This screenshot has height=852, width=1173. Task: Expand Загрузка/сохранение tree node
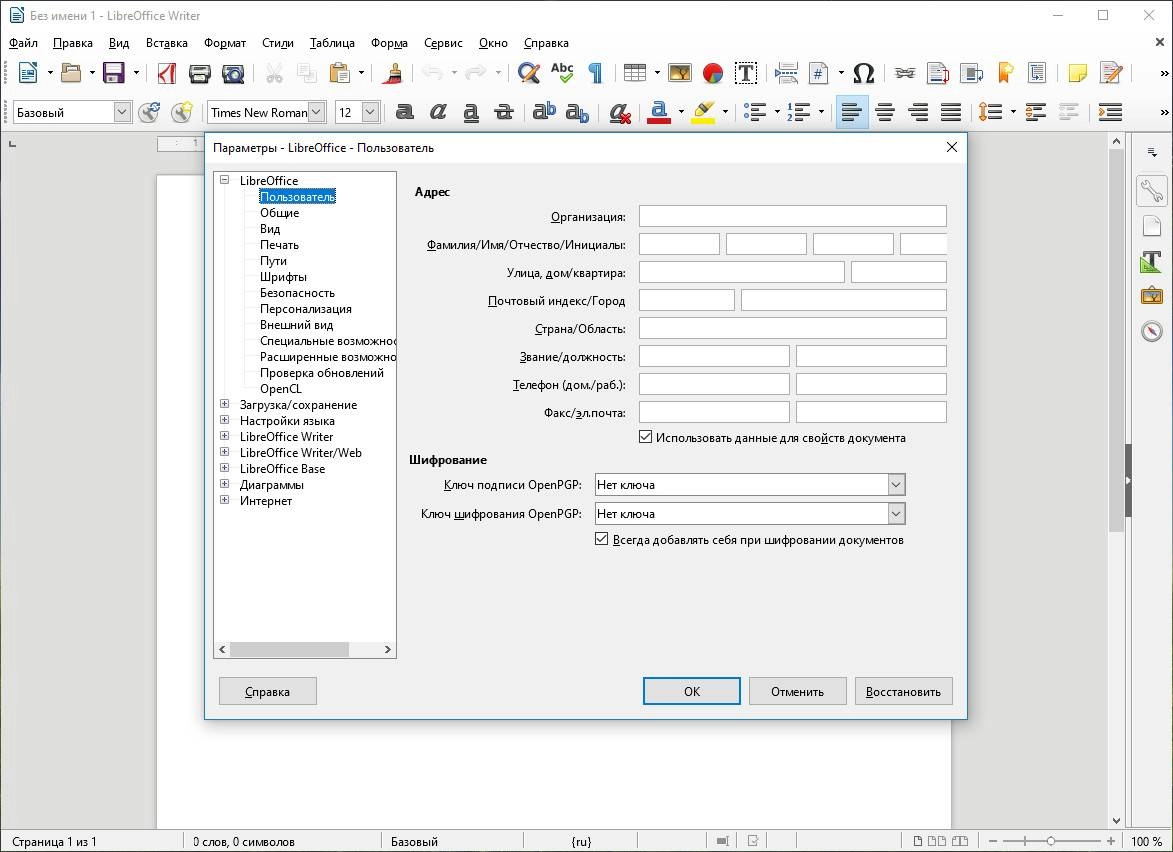click(224, 404)
